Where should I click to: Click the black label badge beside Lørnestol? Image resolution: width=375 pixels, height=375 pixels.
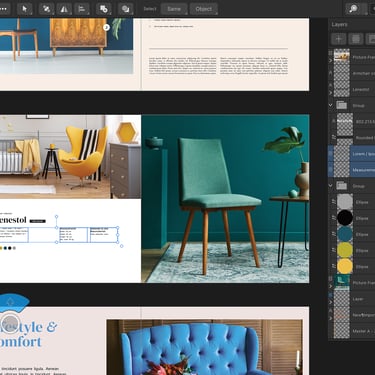[x=38, y=221]
